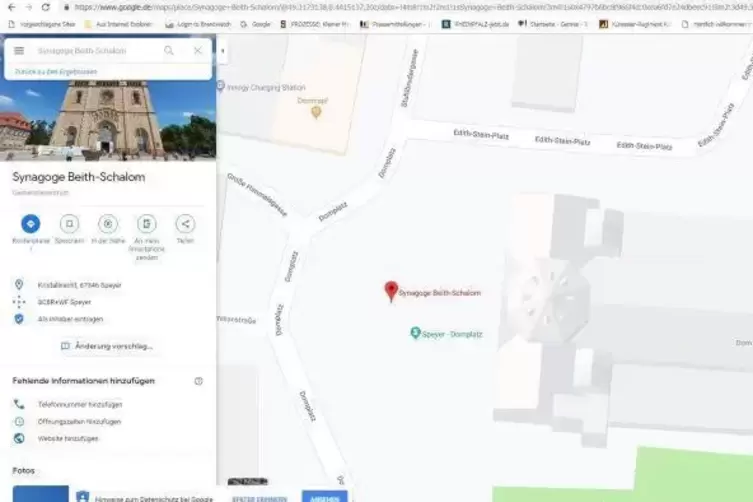The image size is (753, 502).
Task: Click the browser Forward arrow
Action: click(28, 7)
